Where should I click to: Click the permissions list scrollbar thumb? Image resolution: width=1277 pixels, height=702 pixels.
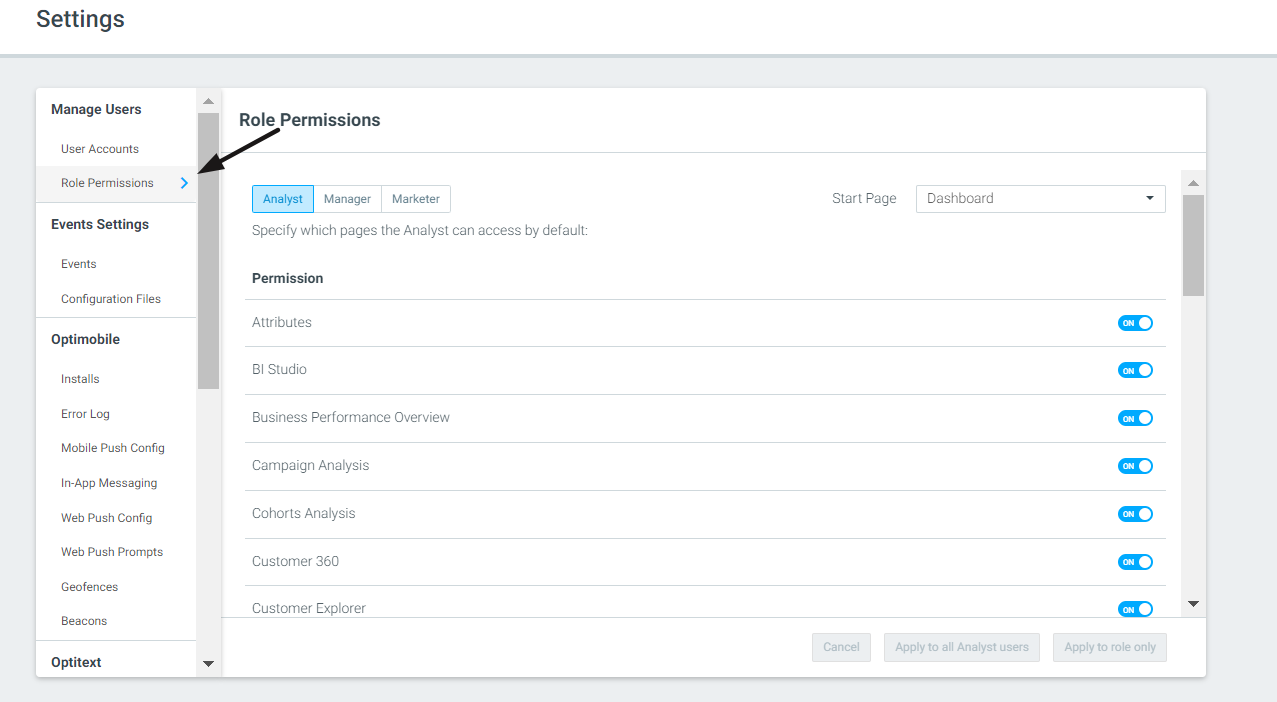click(x=1193, y=245)
